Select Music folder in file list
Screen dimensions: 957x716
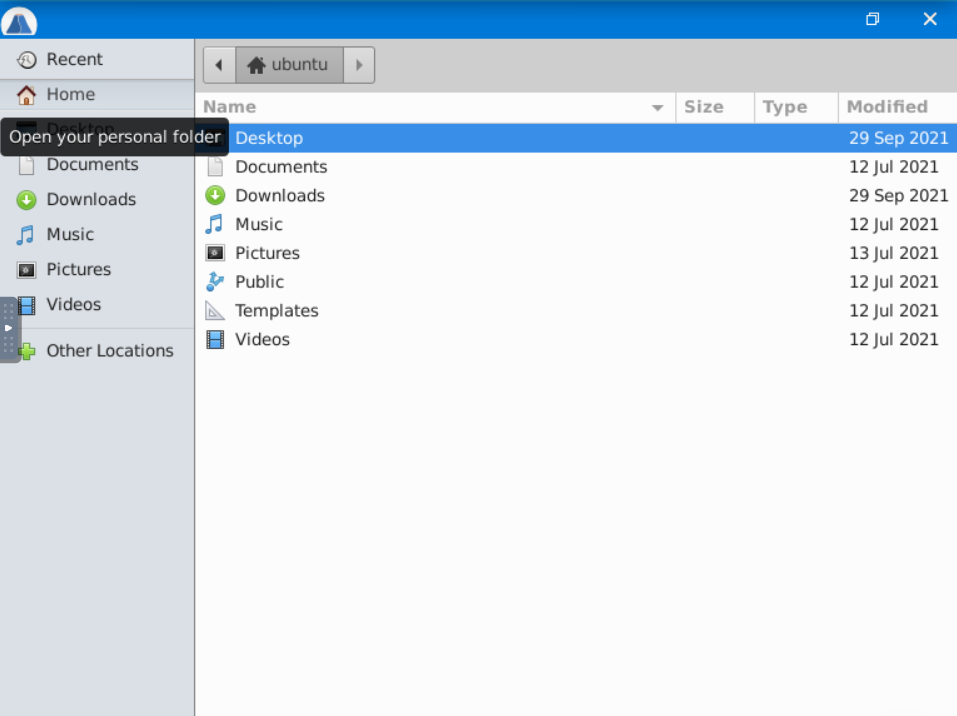[x=576, y=224]
